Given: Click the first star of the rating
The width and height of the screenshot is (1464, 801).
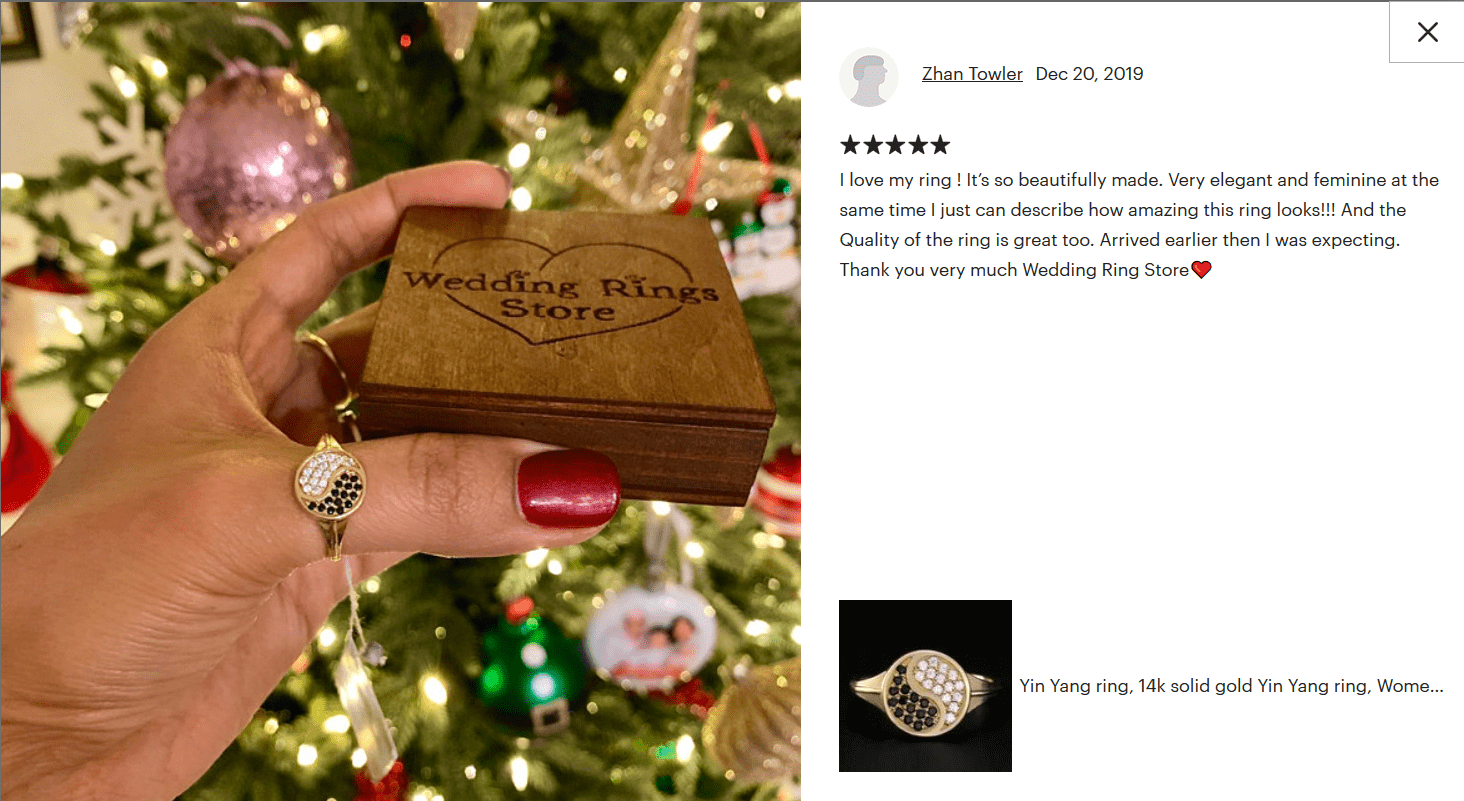Looking at the screenshot, I should (x=850, y=145).
